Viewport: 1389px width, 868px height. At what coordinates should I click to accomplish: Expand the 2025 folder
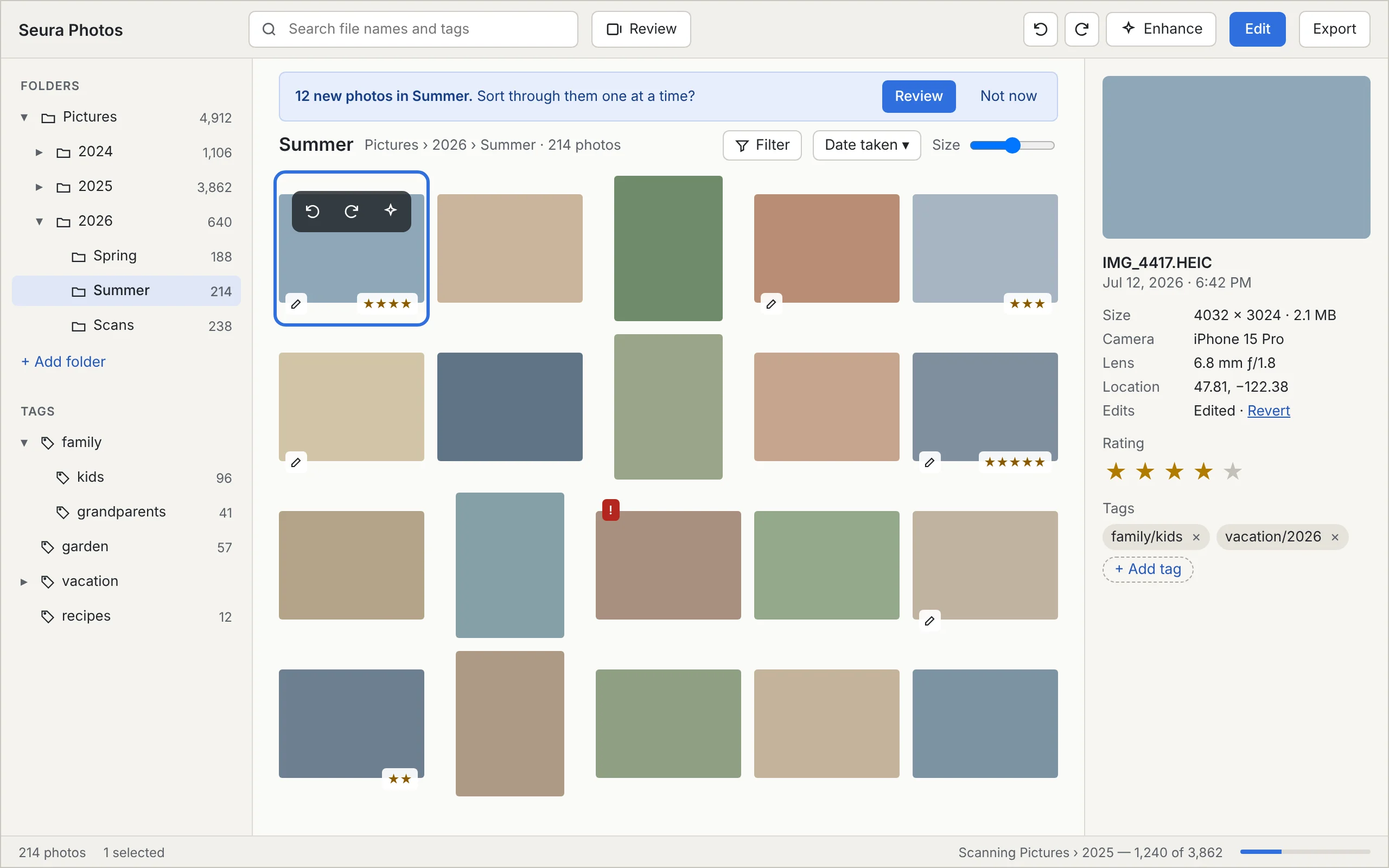point(39,187)
